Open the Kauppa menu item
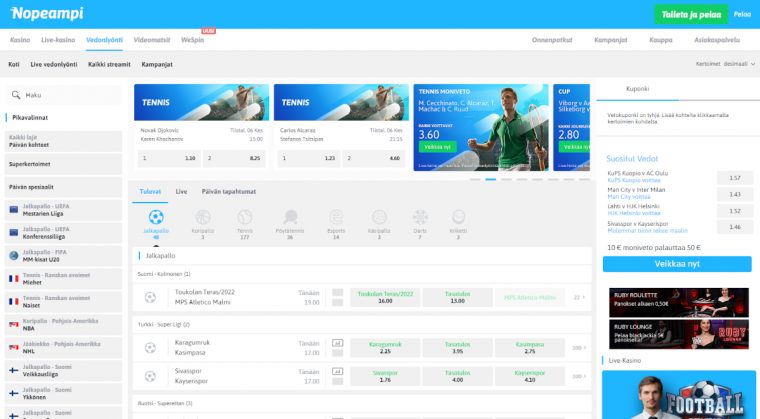The height and width of the screenshot is (419, 760). (x=661, y=40)
